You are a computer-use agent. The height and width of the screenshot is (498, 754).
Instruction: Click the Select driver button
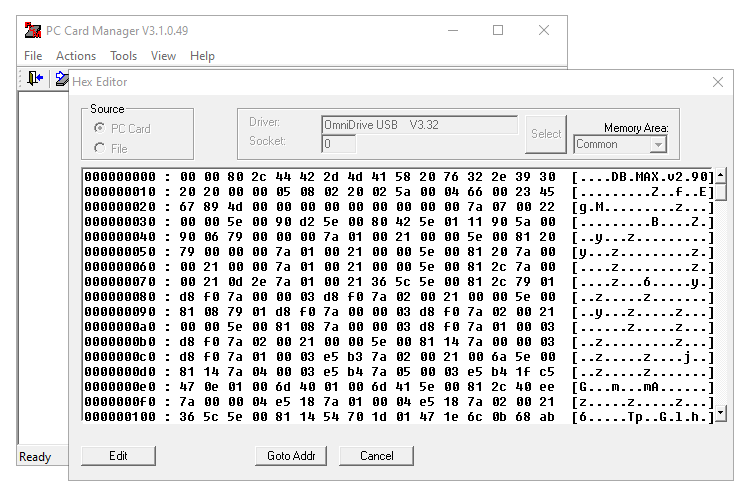point(546,134)
